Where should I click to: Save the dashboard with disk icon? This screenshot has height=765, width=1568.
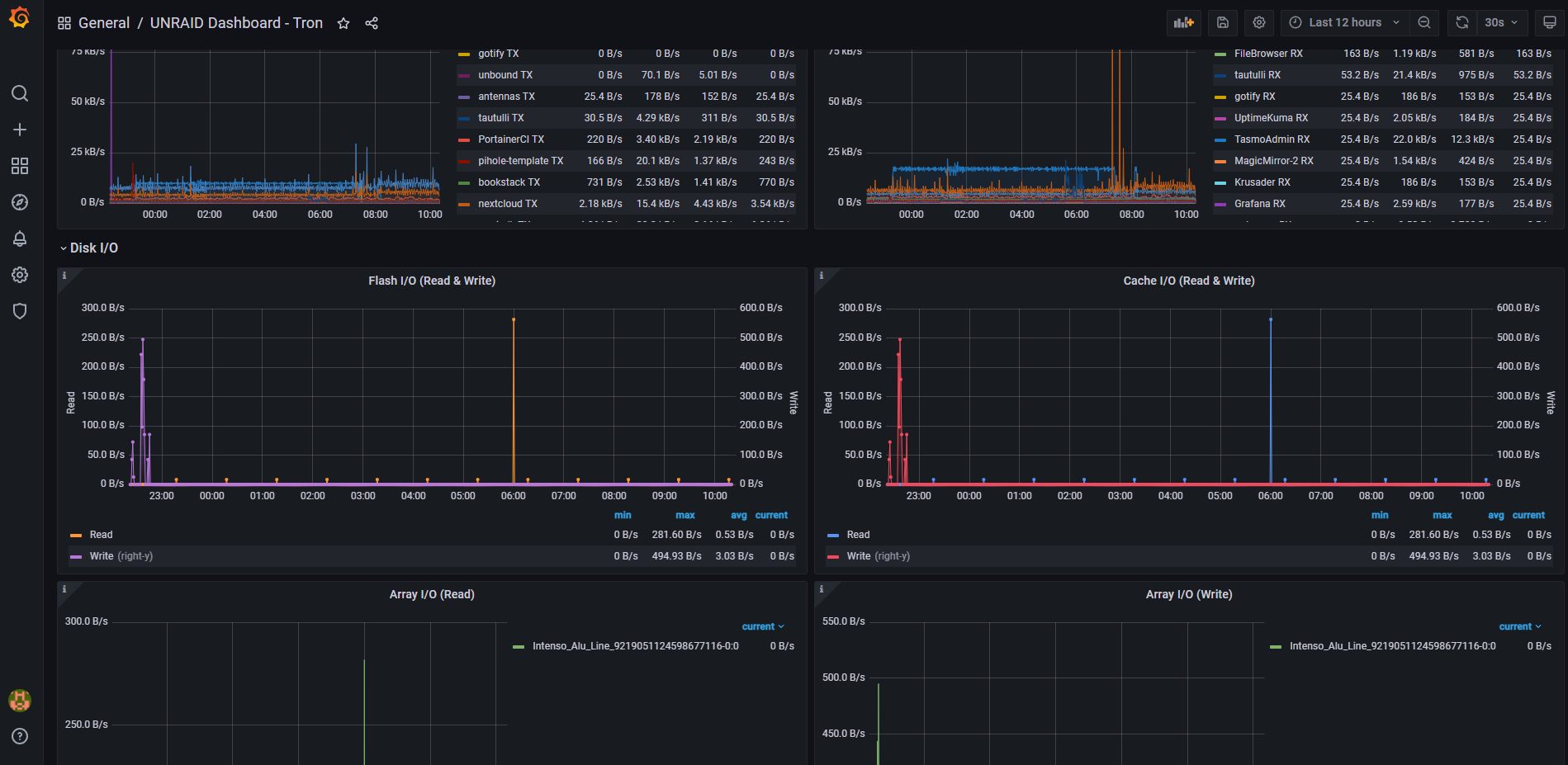coord(1223,23)
